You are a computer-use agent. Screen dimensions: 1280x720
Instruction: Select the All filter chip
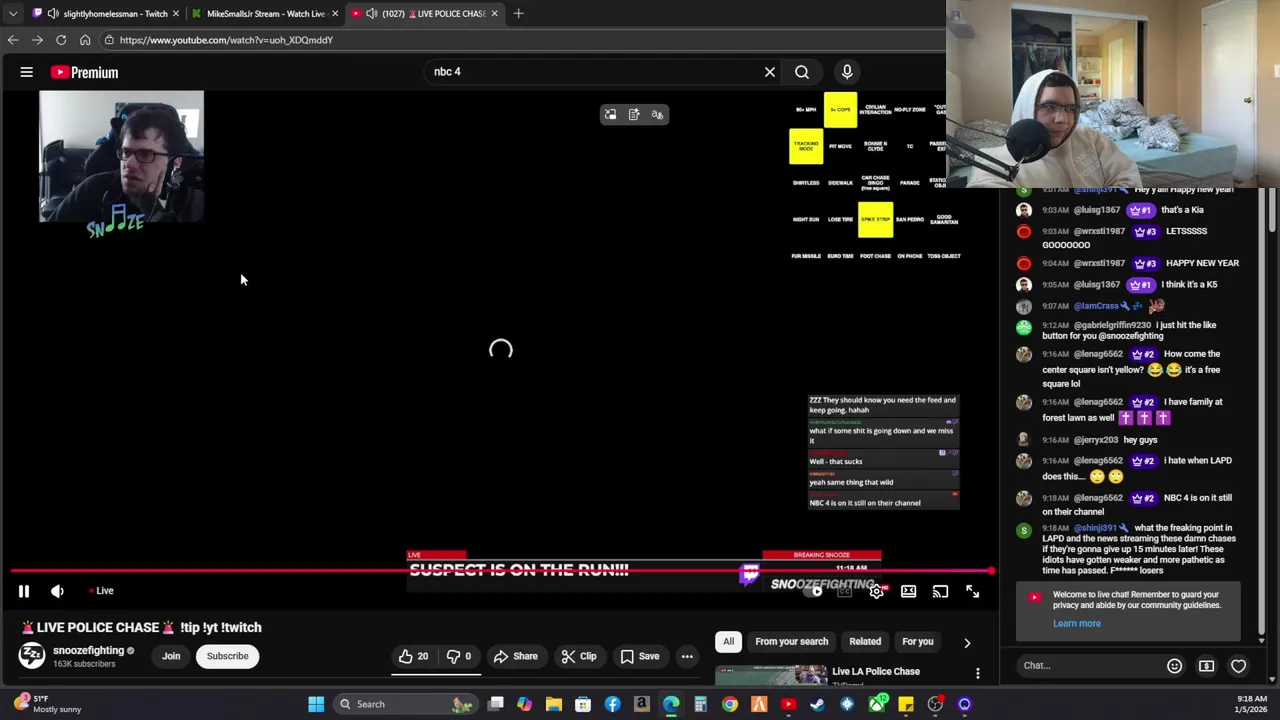728,642
